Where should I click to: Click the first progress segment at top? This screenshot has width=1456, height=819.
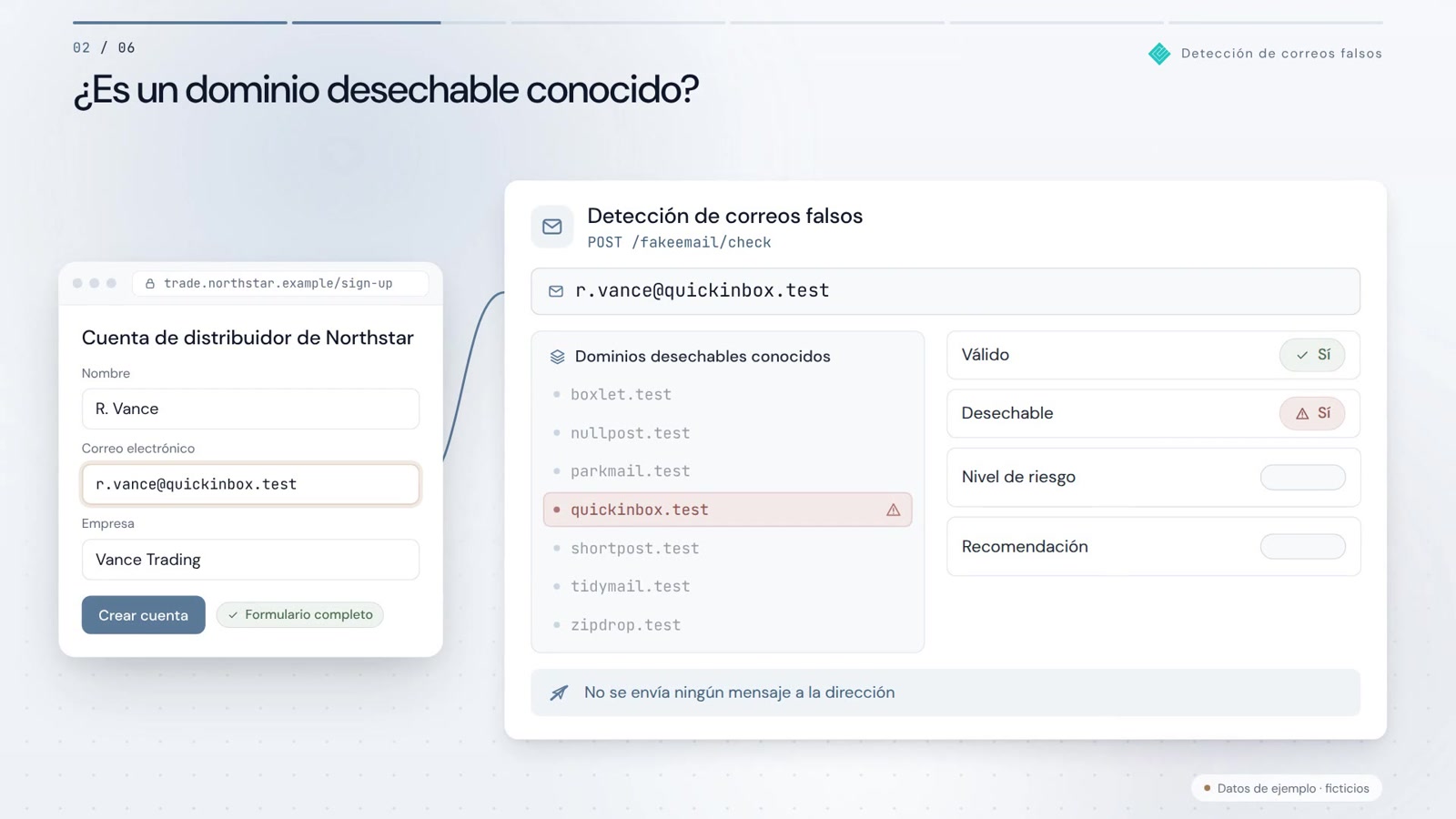click(x=180, y=23)
